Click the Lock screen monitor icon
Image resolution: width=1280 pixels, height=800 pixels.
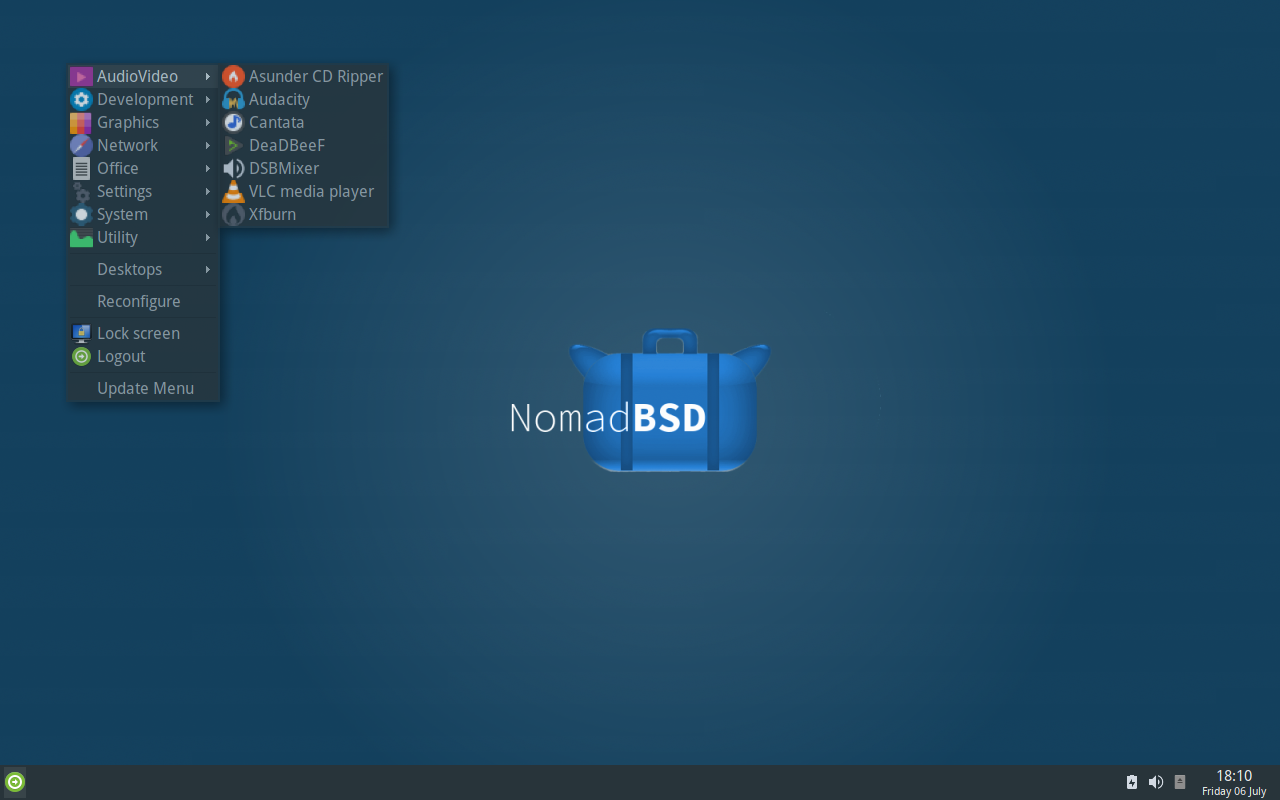coord(81,333)
